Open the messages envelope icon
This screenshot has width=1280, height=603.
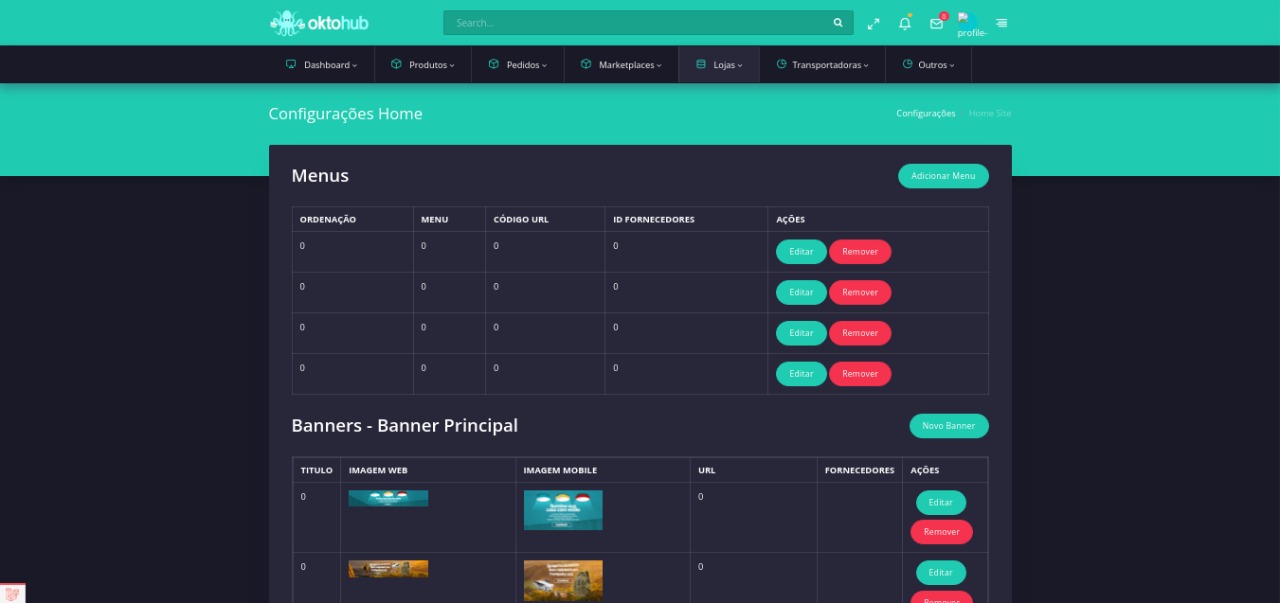click(936, 23)
